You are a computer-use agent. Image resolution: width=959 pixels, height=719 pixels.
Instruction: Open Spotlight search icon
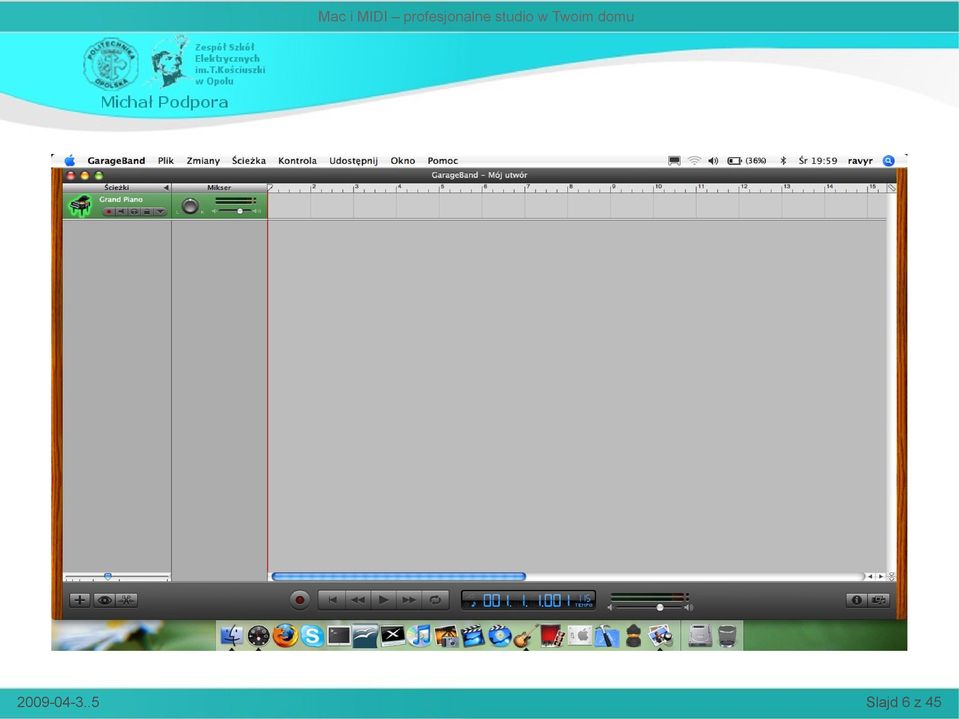point(889,161)
